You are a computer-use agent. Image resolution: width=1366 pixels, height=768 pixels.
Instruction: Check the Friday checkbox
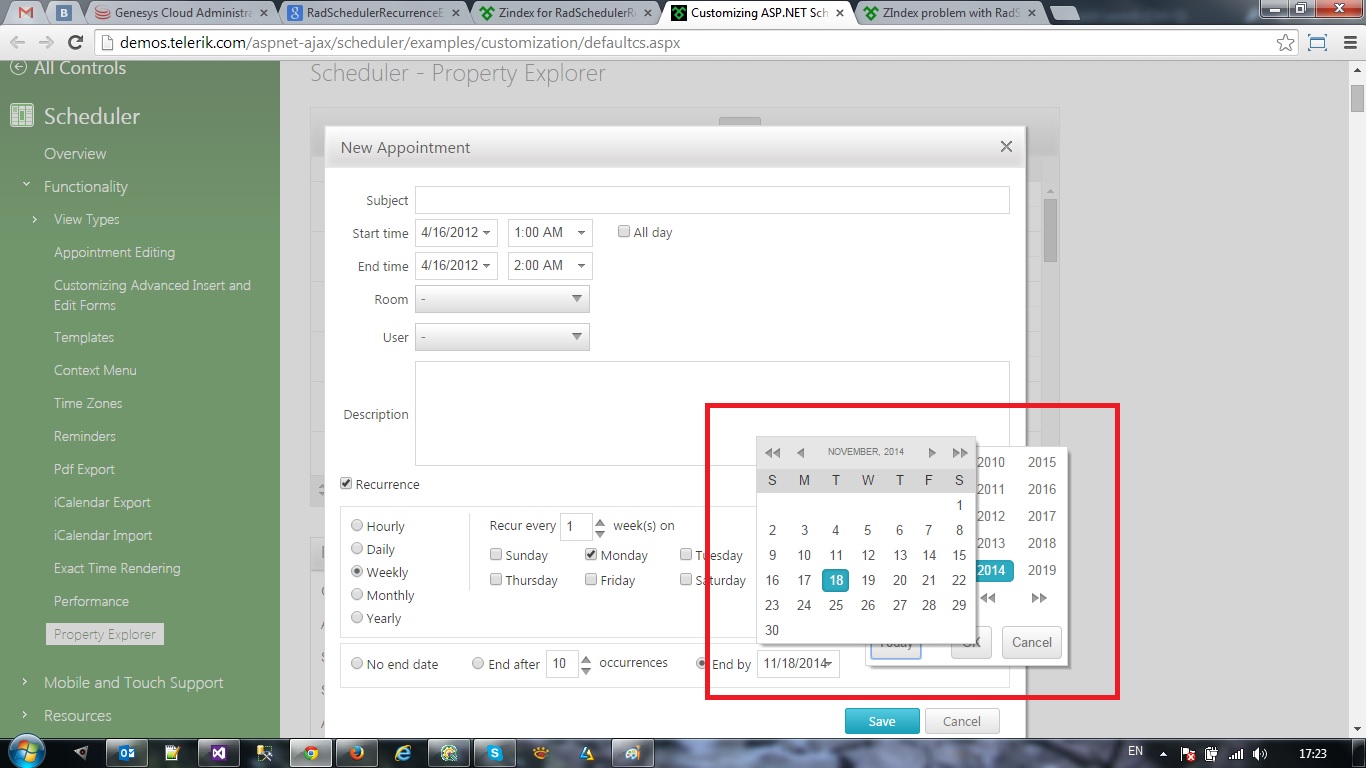tap(591, 580)
